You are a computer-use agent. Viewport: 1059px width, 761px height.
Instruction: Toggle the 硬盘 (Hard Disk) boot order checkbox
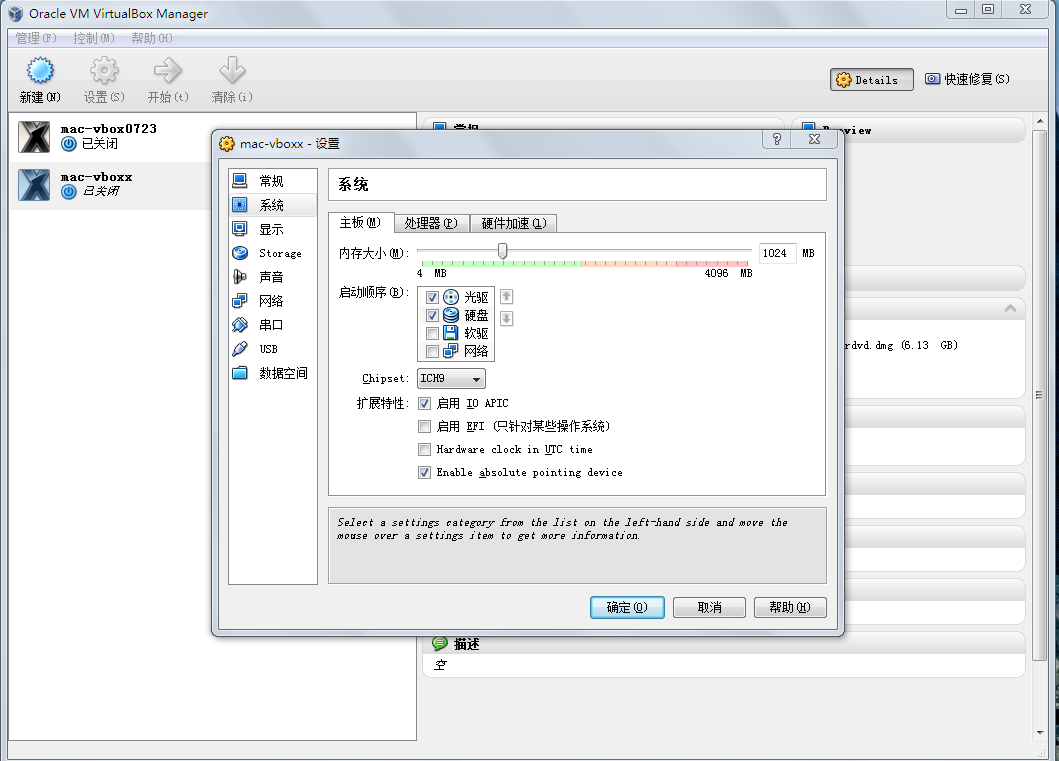point(432,315)
